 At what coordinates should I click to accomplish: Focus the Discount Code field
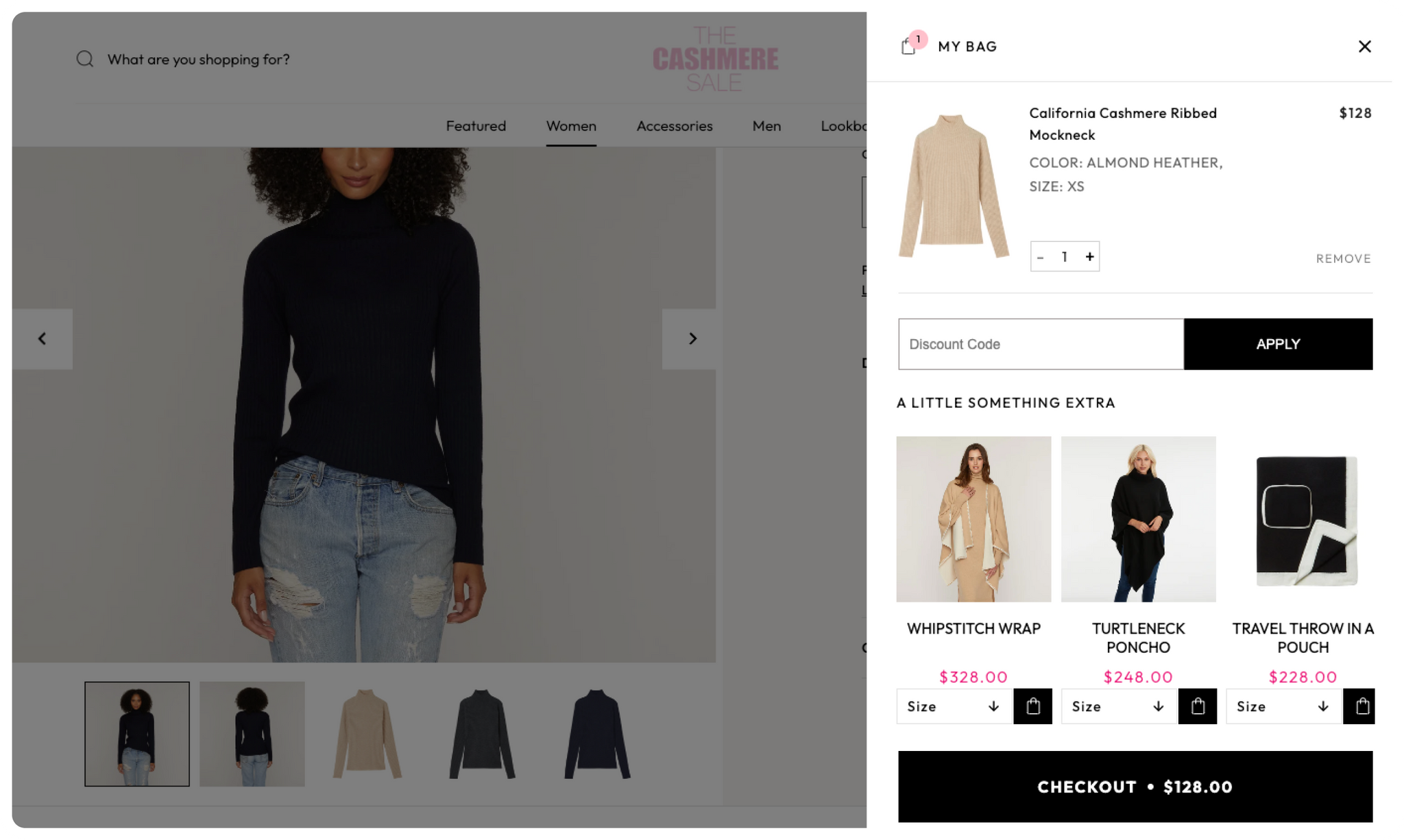tap(1041, 344)
